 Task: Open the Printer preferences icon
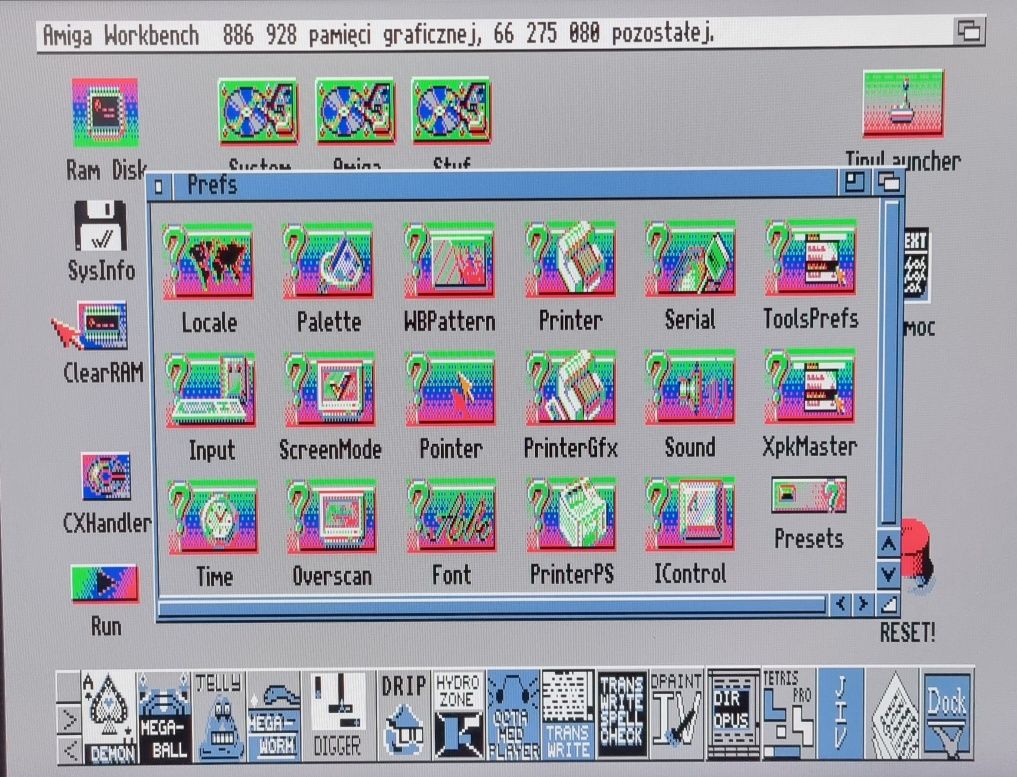click(x=570, y=259)
